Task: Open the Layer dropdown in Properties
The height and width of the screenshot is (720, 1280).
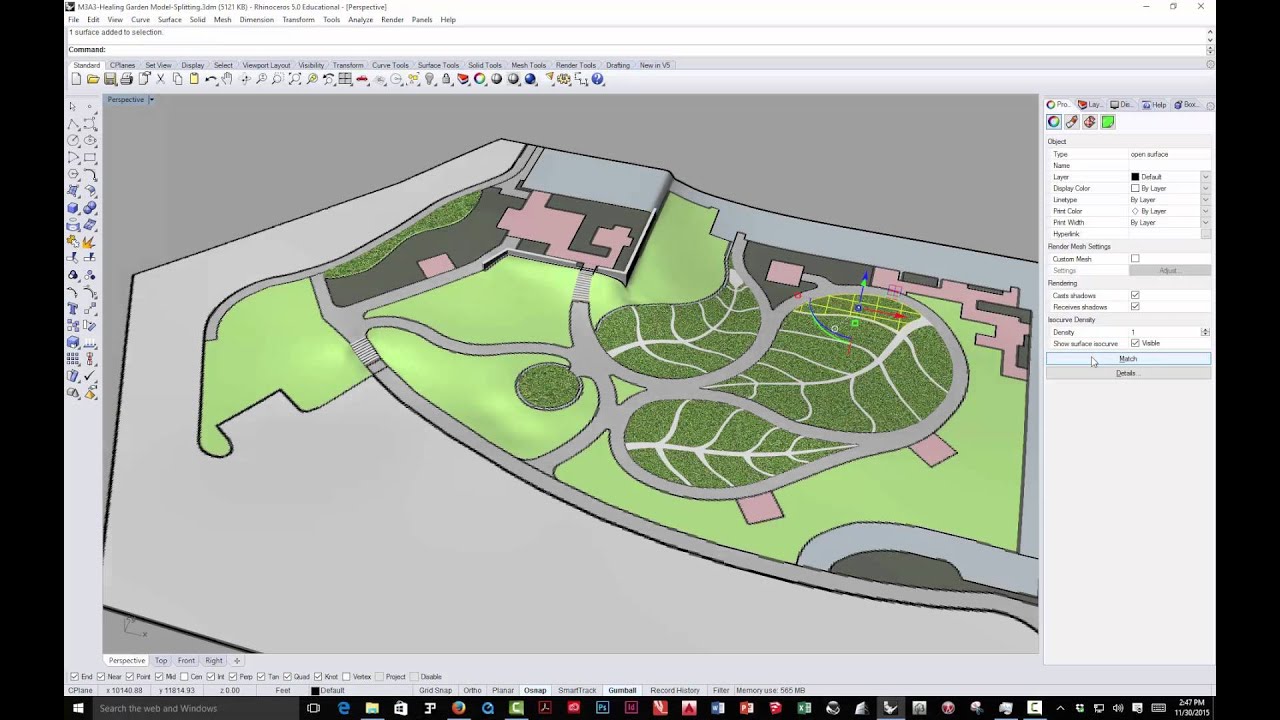Action: (1205, 177)
